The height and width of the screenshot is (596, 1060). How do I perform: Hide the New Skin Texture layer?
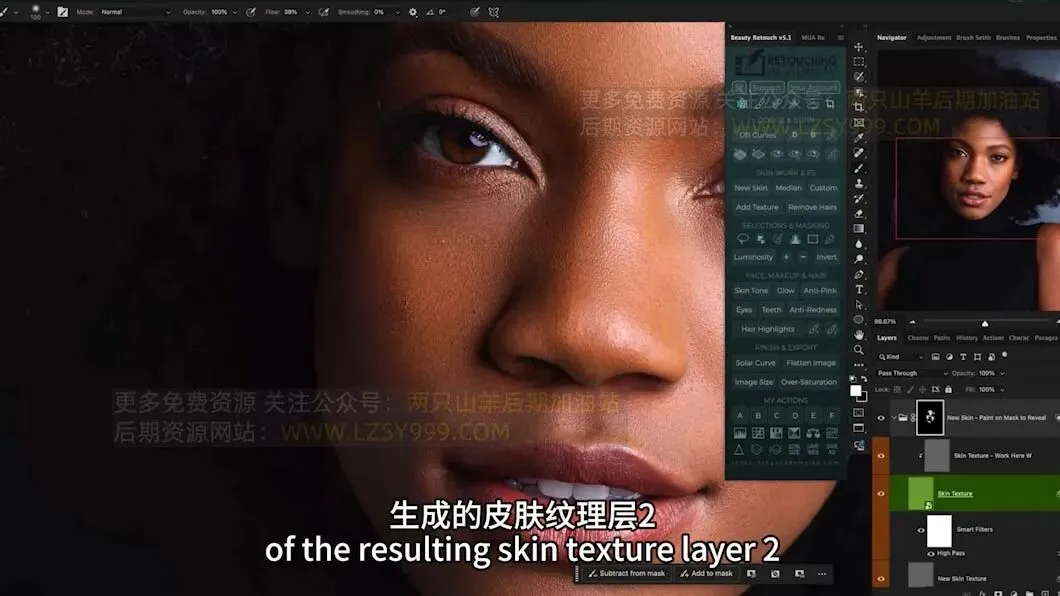pos(881,578)
